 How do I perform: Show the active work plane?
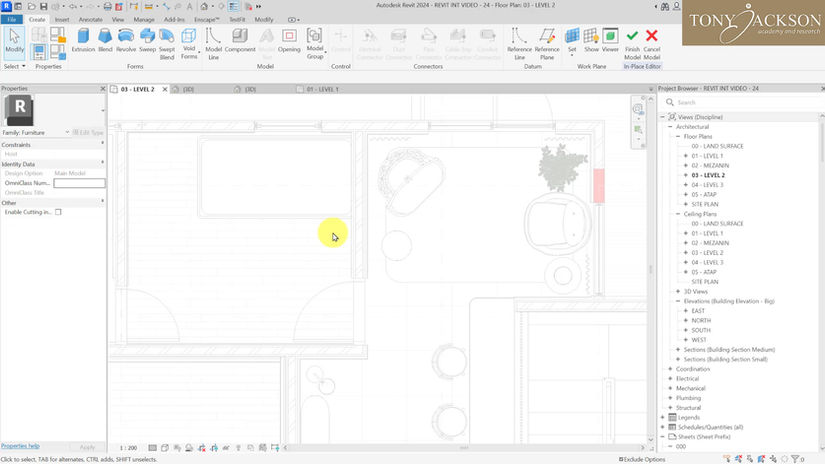click(591, 41)
